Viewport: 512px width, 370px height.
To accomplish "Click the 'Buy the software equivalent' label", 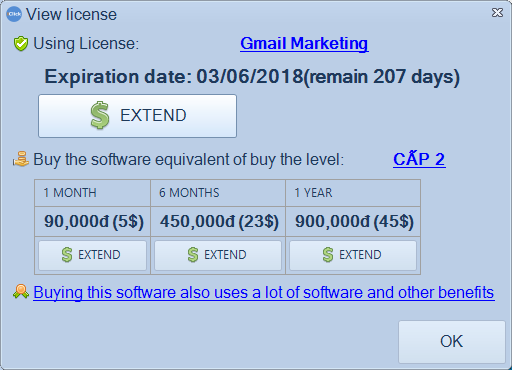I will coord(188,159).
